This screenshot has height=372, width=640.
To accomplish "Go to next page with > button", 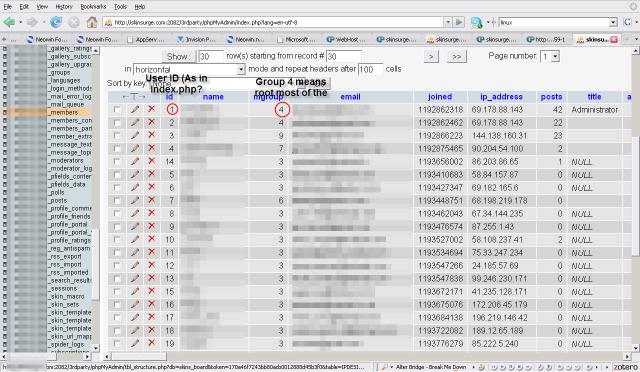I will (x=431, y=56).
